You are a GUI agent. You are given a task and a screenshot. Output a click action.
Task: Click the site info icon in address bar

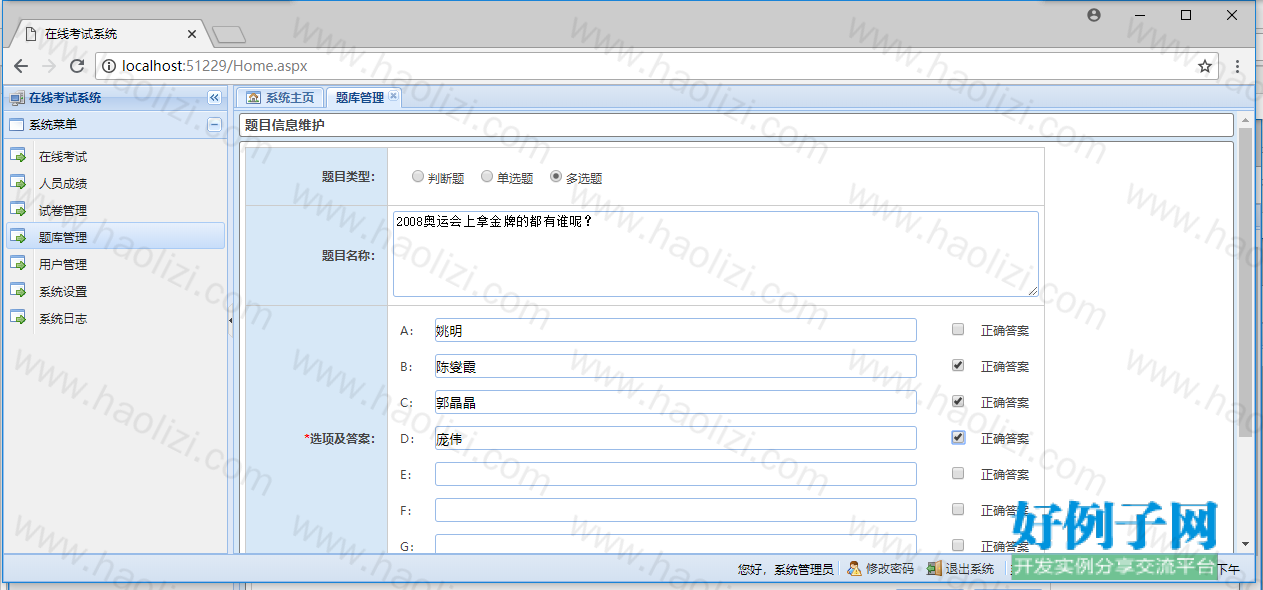pyautogui.click(x=109, y=66)
